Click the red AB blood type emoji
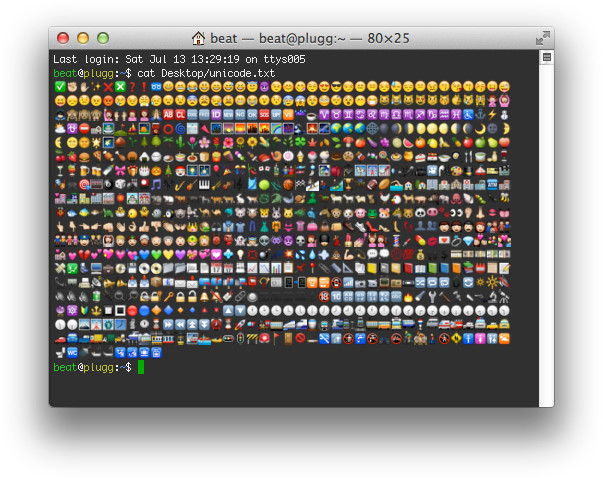603x478 pixels. tap(168, 115)
